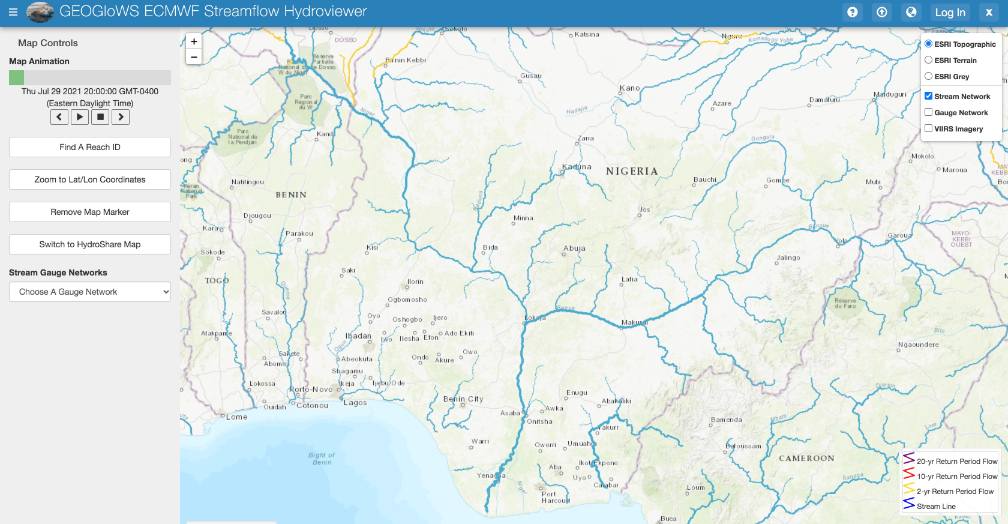Enable the Gauge Network layer
The width and height of the screenshot is (1008, 524).
tap(929, 113)
